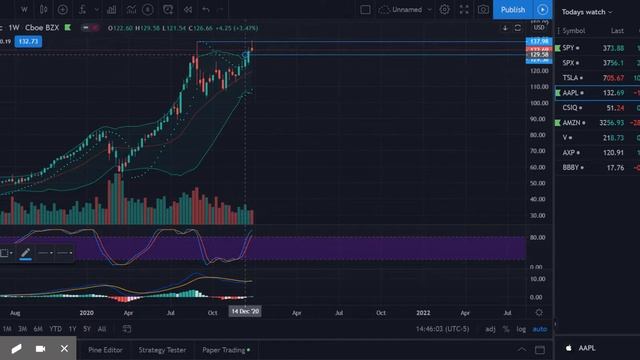640x360 pixels.
Task: Open the indicators menu
Action: tap(82, 9)
